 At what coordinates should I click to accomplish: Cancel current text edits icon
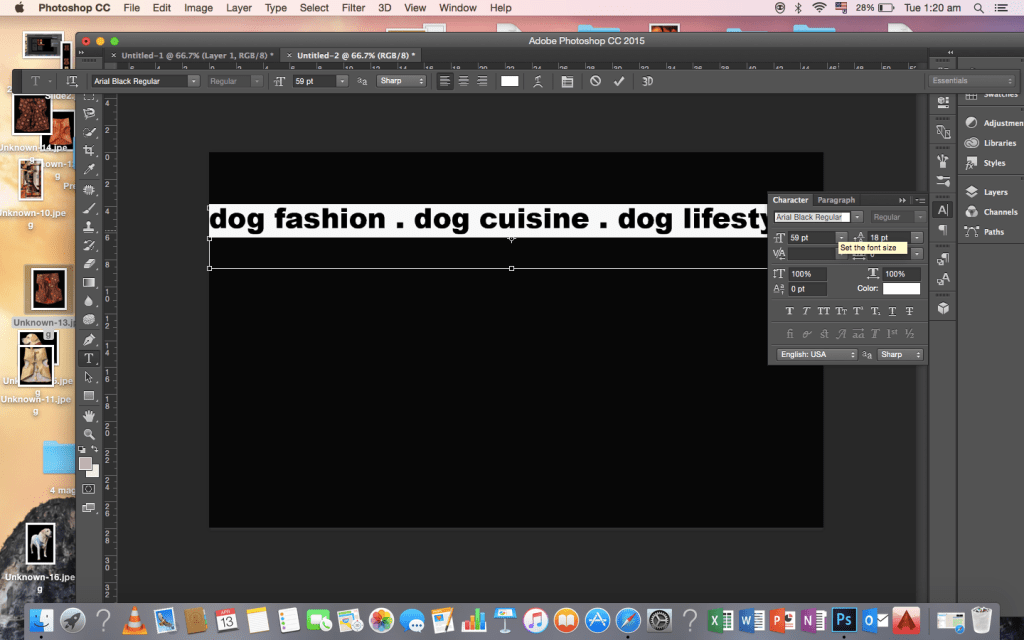coord(595,81)
